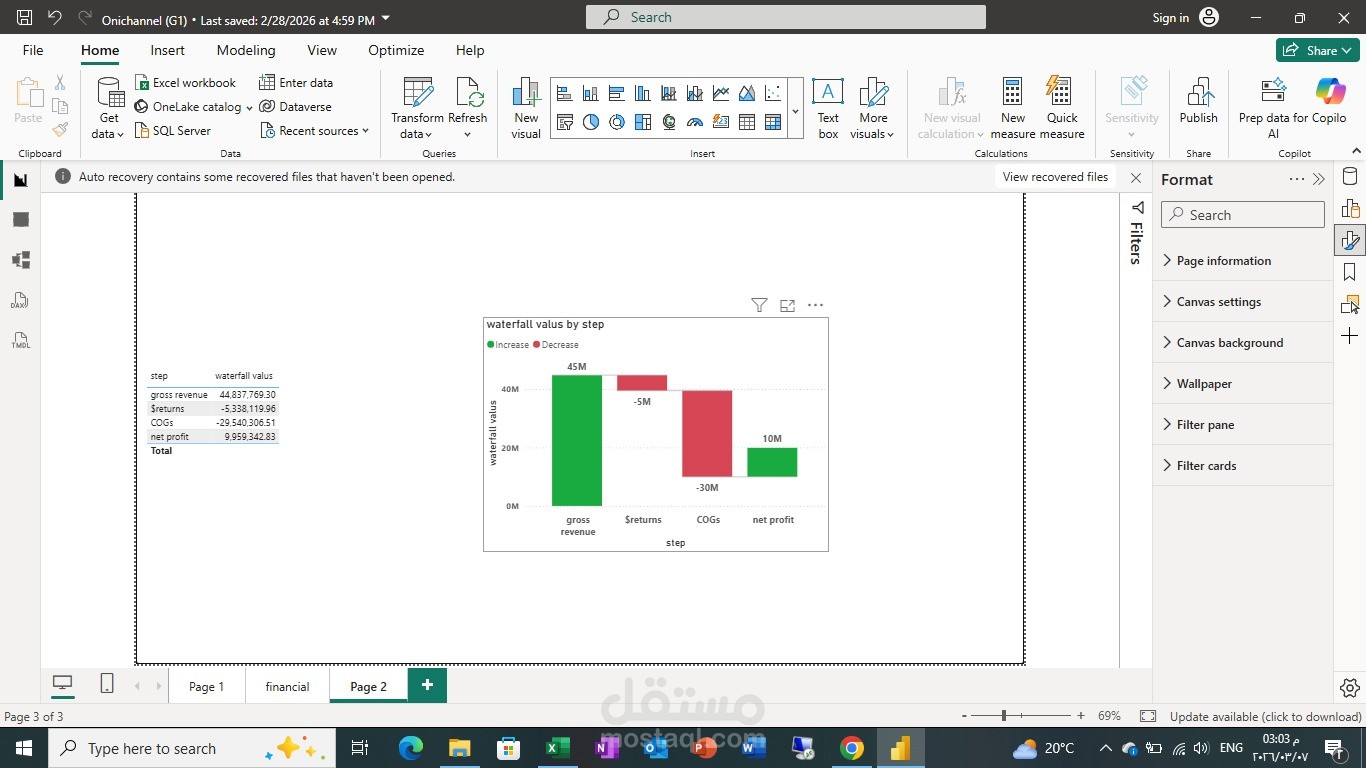
Task: Open the Format visual pane icon
Action: click(1351, 239)
